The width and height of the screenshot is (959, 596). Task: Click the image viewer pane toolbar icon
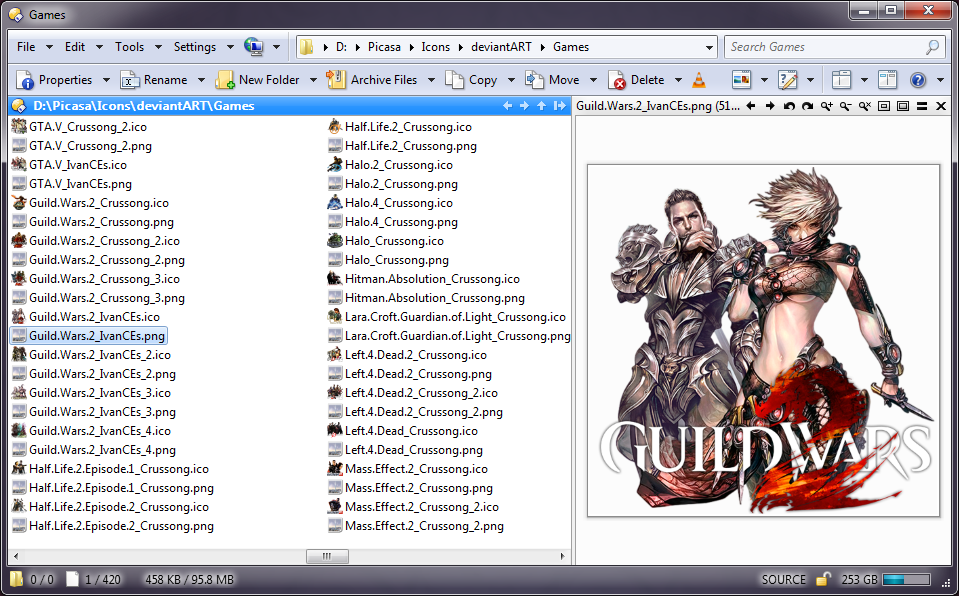(x=742, y=80)
